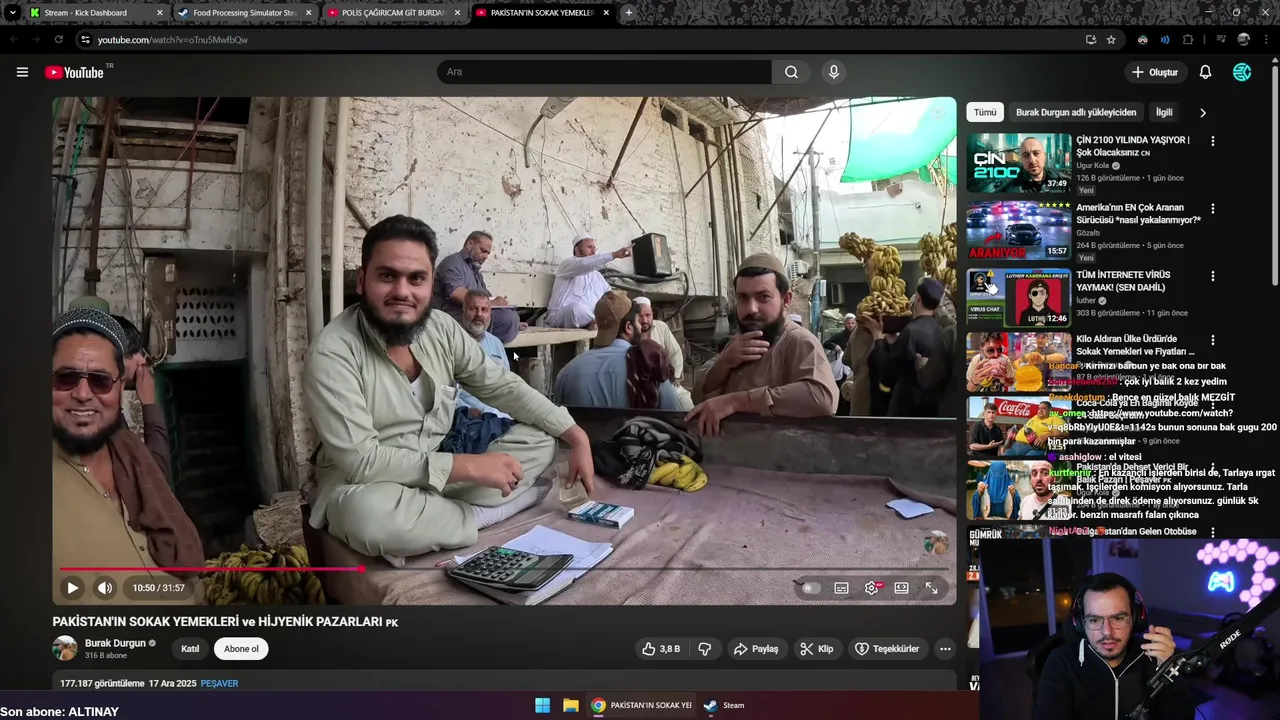The width and height of the screenshot is (1280, 720).
Task: Open the notifications bell
Action: point(1205,72)
